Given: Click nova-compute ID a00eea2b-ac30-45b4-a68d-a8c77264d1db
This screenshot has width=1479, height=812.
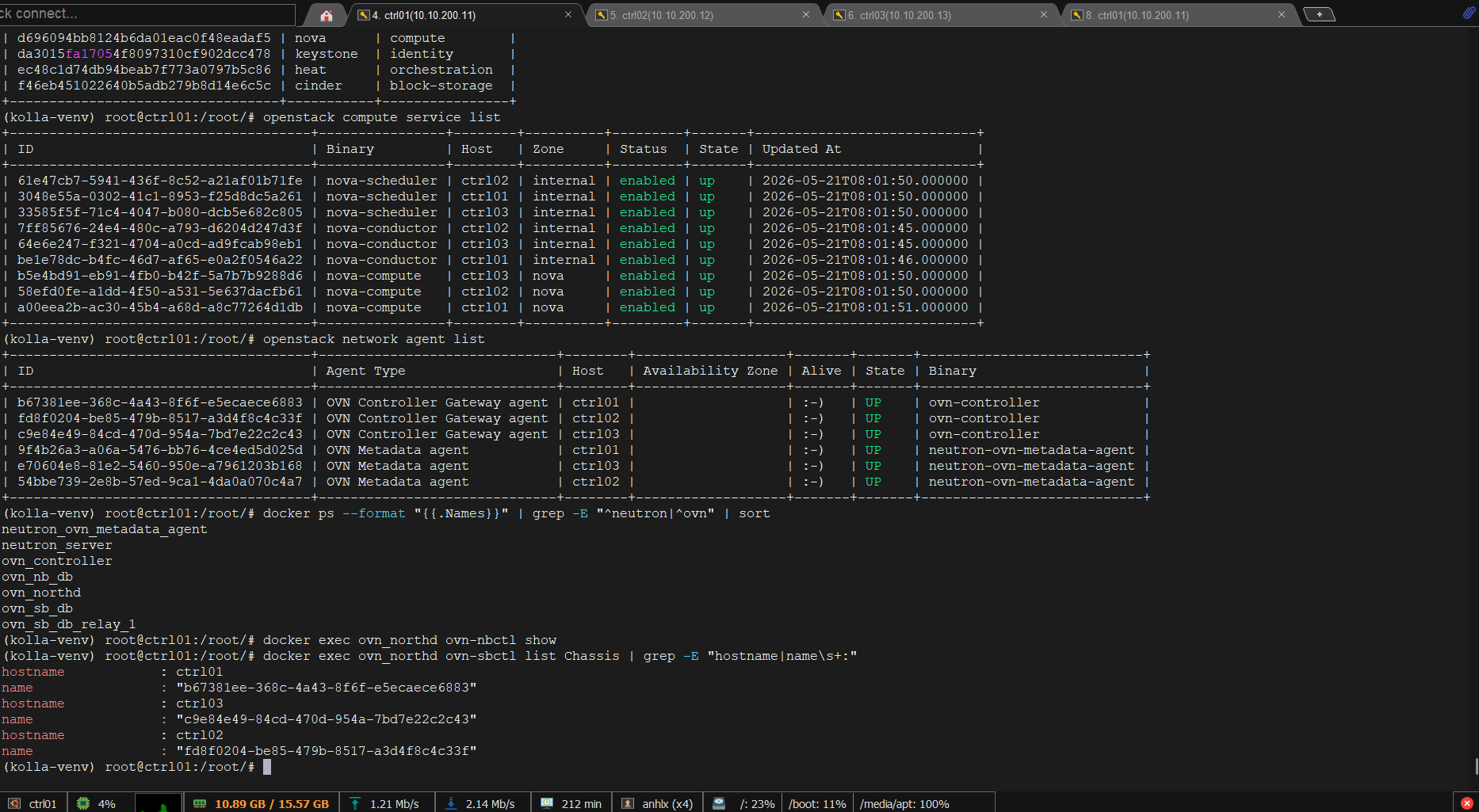Looking at the screenshot, I should pos(160,307).
